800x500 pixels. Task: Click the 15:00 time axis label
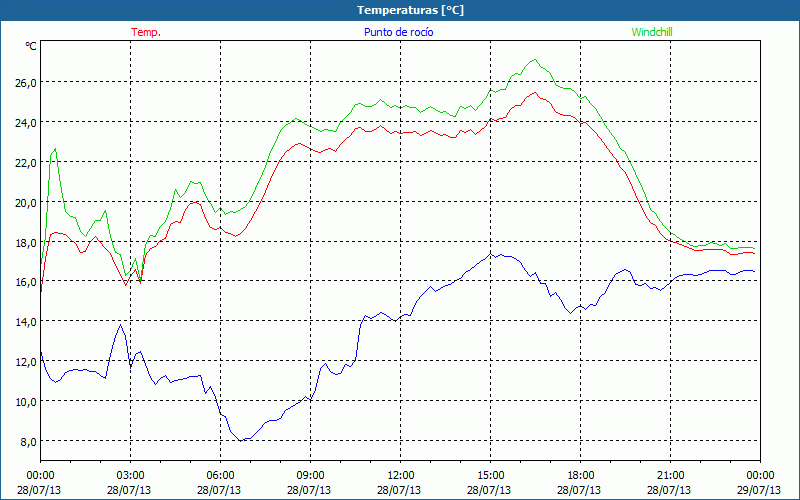pos(490,476)
